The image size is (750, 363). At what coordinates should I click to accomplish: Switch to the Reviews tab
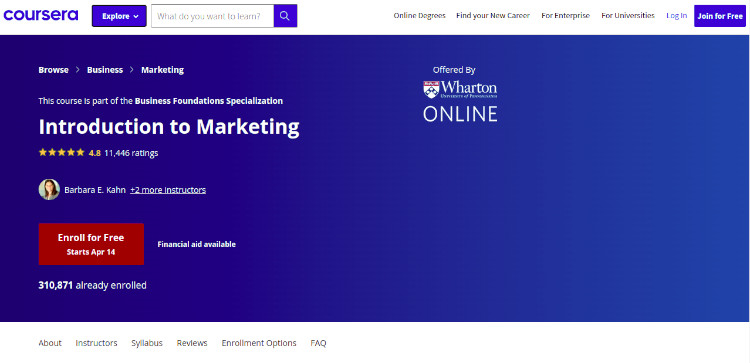pos(192,343)
